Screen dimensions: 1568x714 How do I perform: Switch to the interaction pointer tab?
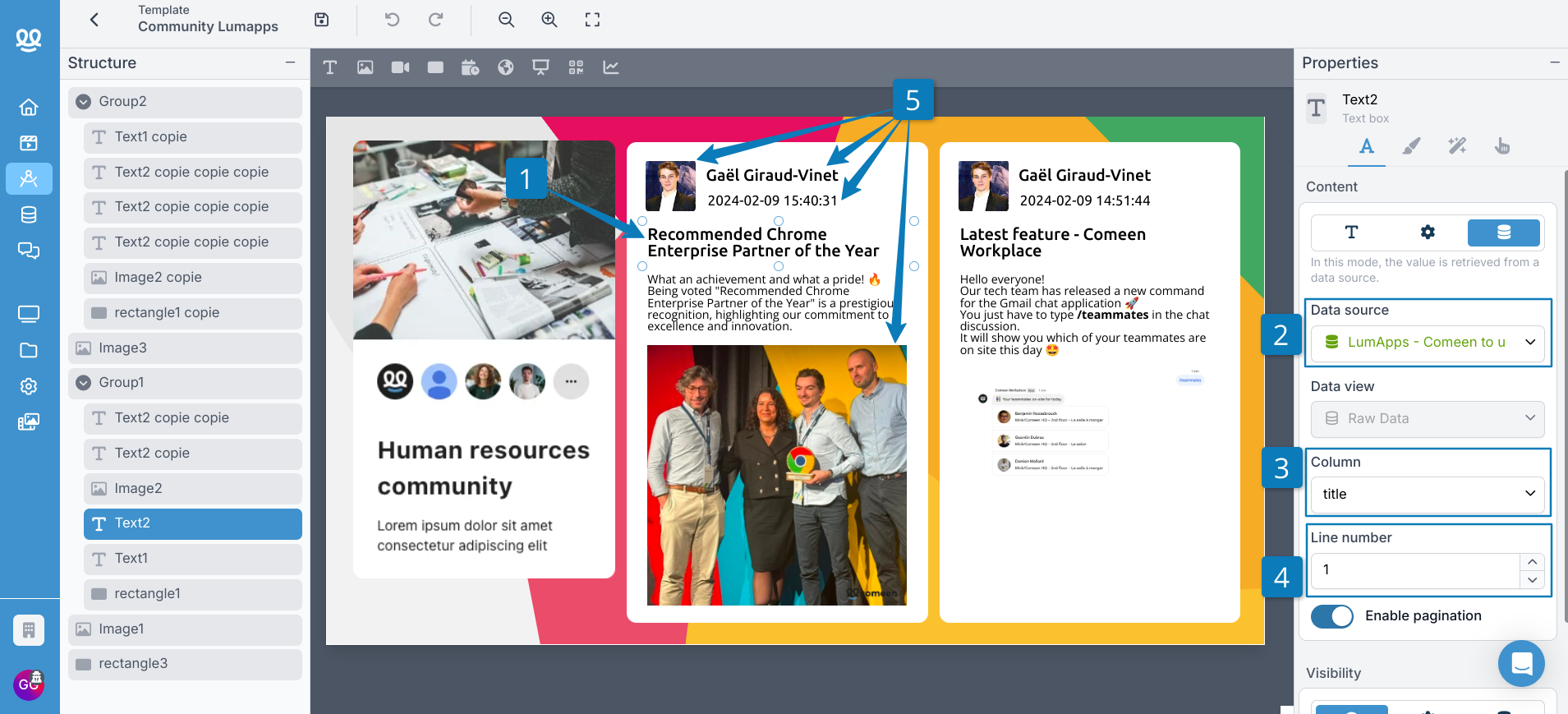1502,146
